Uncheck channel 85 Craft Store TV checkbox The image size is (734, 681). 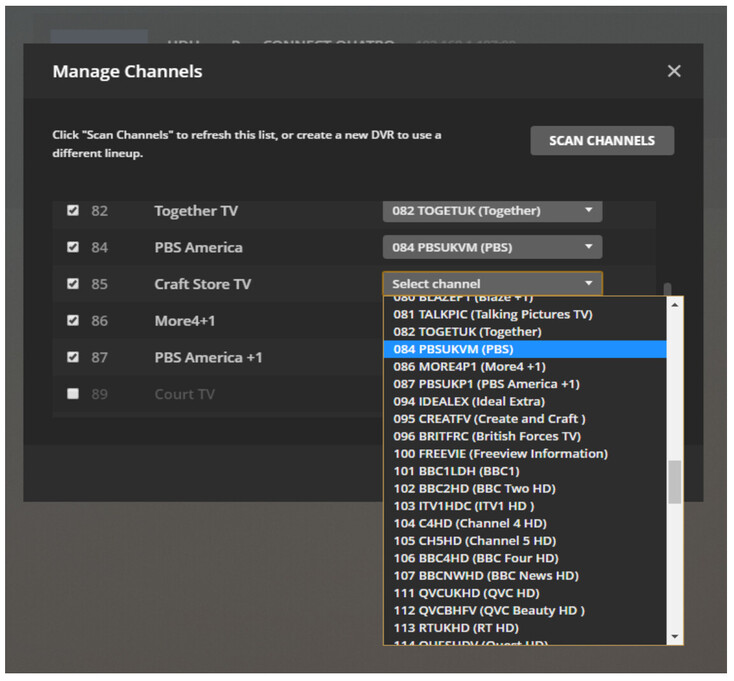pos(73,284)
